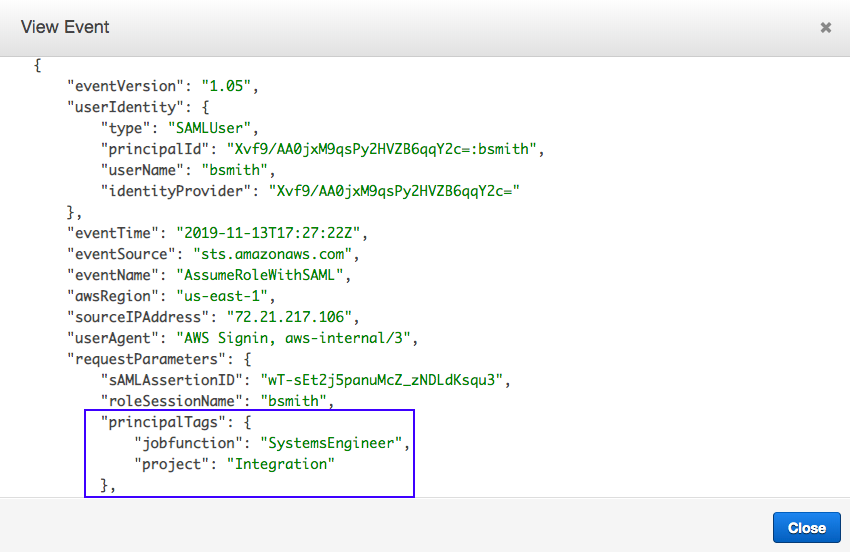The width and height of the screenshot is (850, 552).
Task: Click the "jobfunction" key
Action: click(x=189, y=444)
